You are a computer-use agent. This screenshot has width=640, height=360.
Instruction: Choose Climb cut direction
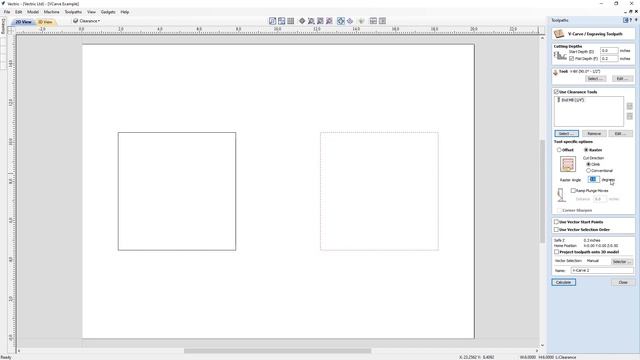coord(589,164)
